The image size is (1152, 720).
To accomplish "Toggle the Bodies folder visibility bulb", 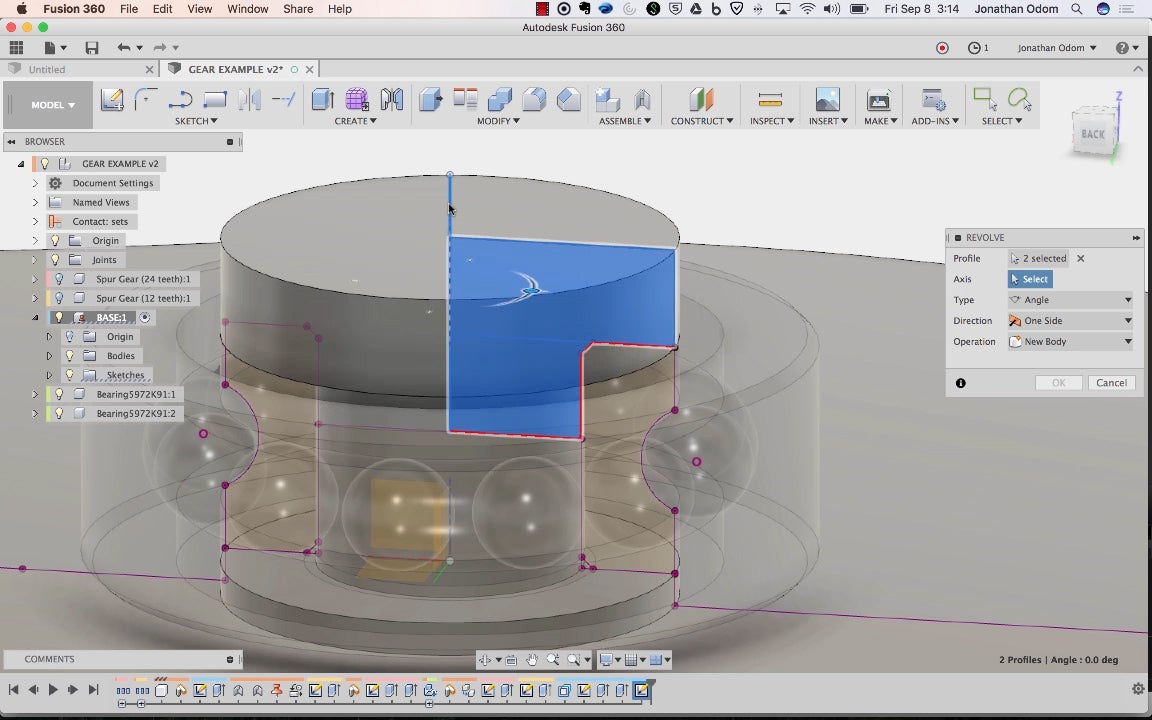I will pos(70,356).
